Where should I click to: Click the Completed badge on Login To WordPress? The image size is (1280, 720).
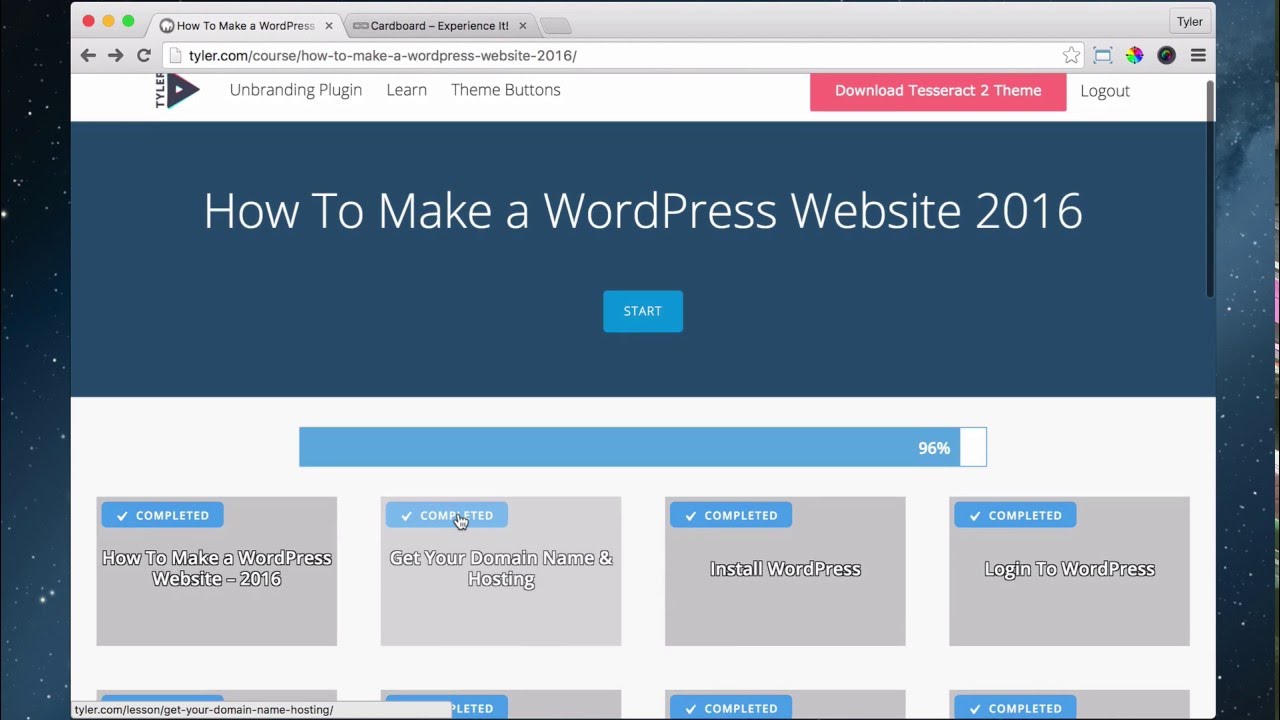[1015, 515]
